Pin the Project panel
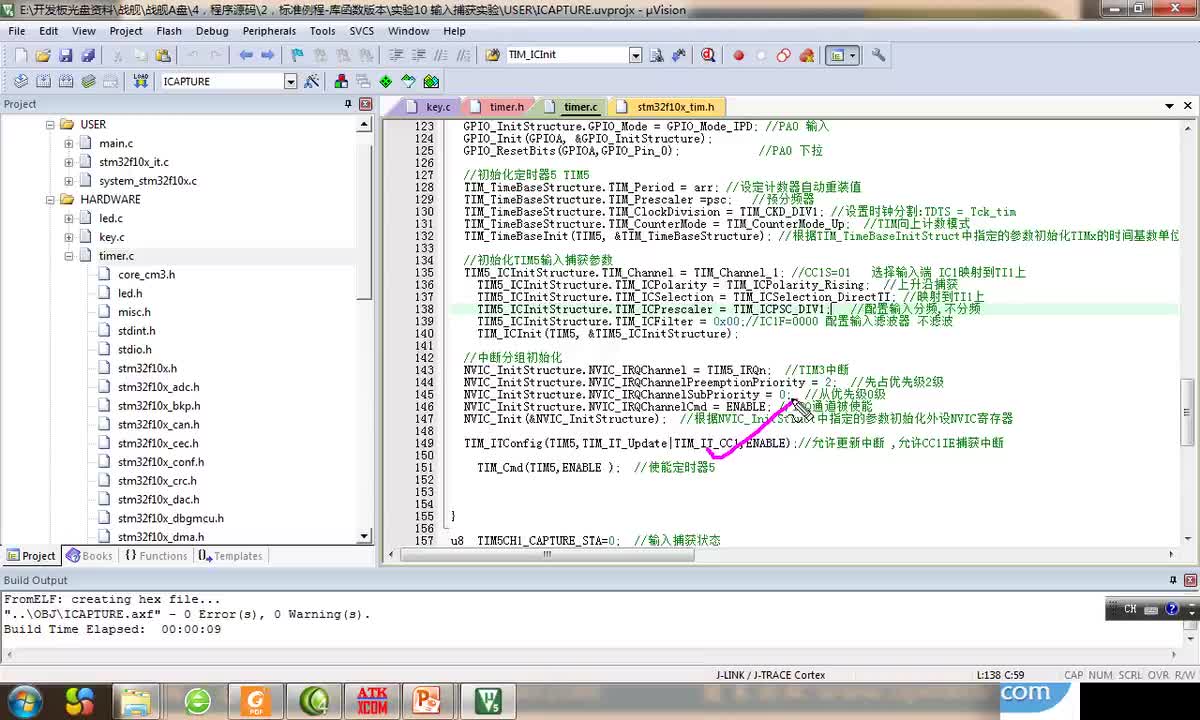Screen dimensions: 1200x720 pyautogui.click(x=348, y=104)
